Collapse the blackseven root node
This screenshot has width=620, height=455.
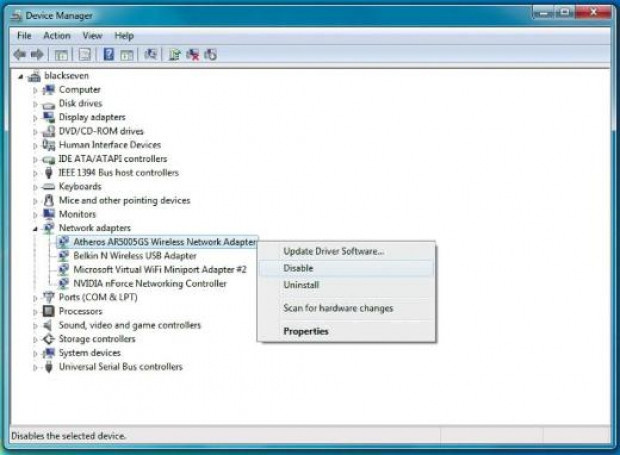[x=21, y=77]
